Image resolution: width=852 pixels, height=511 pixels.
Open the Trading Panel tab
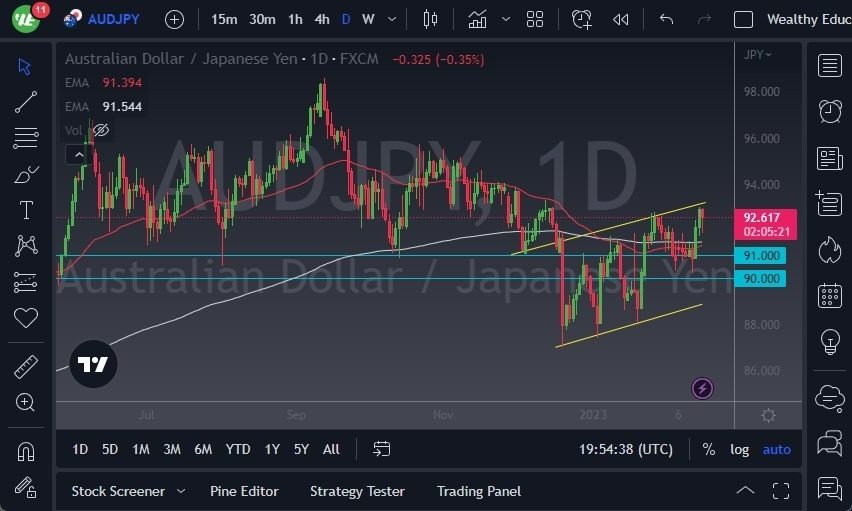(479, 491)
